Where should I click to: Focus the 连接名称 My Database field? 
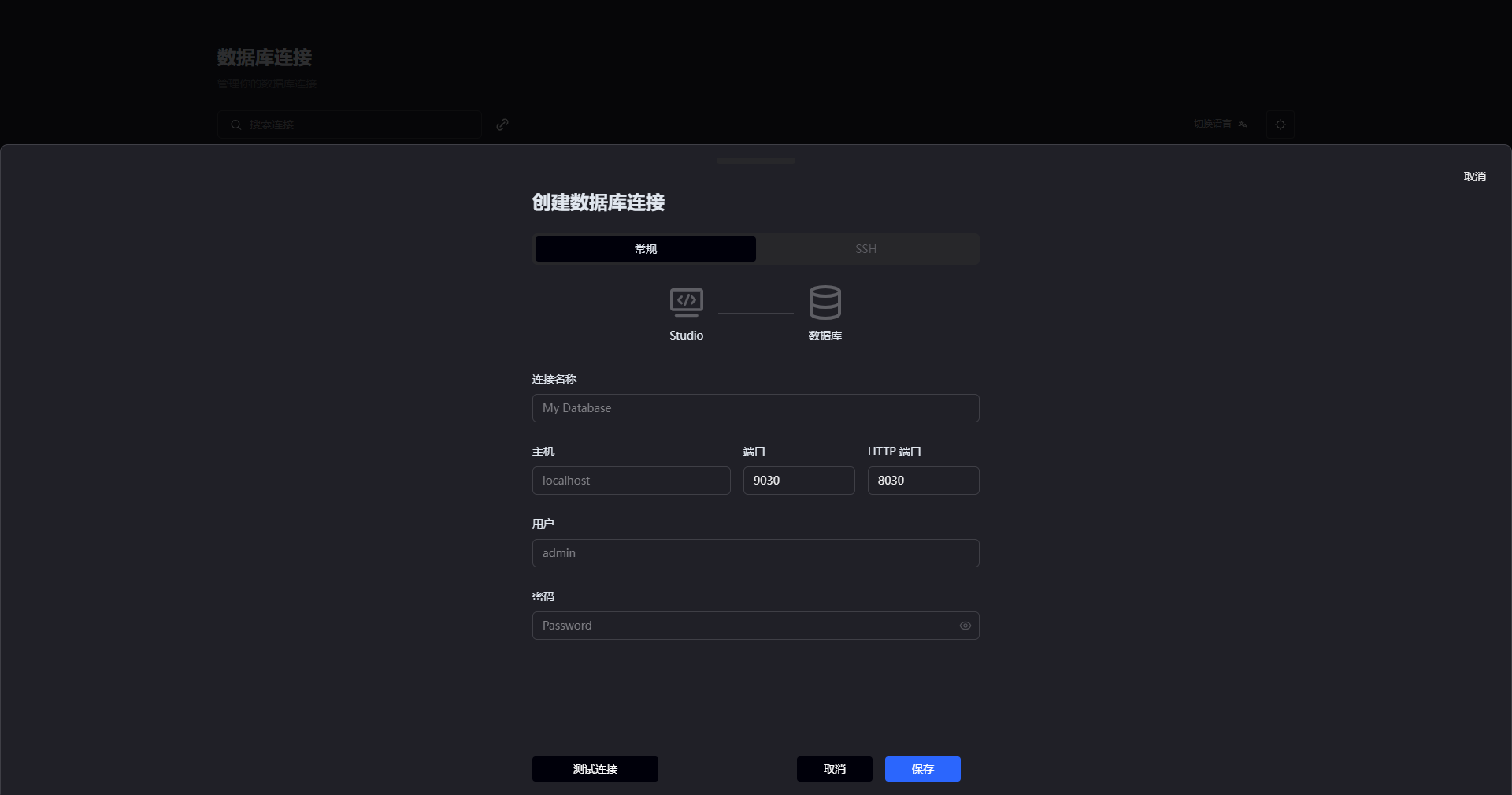(x=755, y=408)
